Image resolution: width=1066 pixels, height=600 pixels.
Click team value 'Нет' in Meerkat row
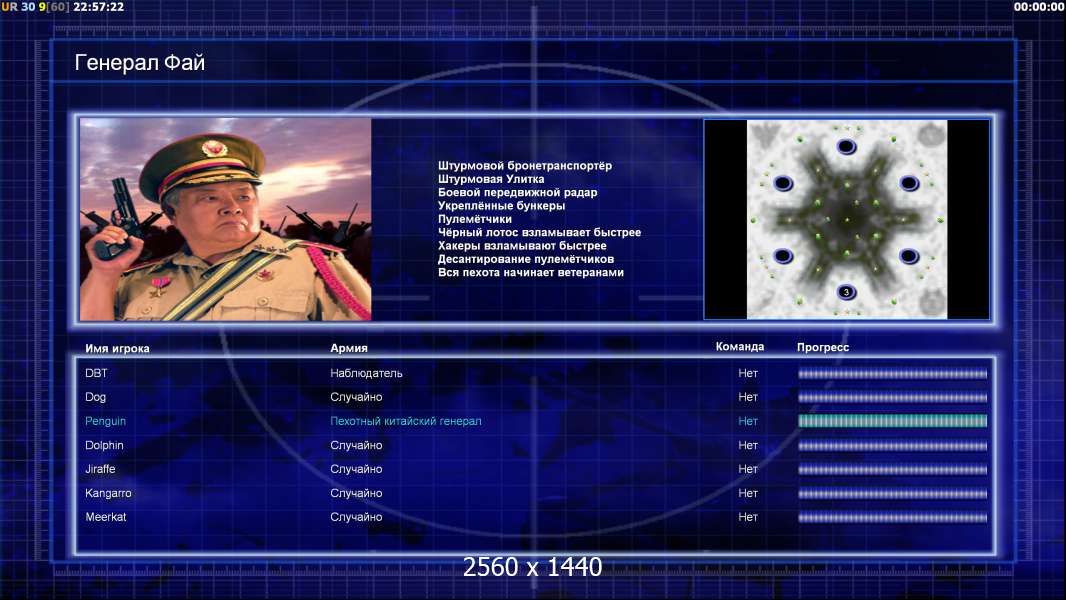[x=748, y=517]
